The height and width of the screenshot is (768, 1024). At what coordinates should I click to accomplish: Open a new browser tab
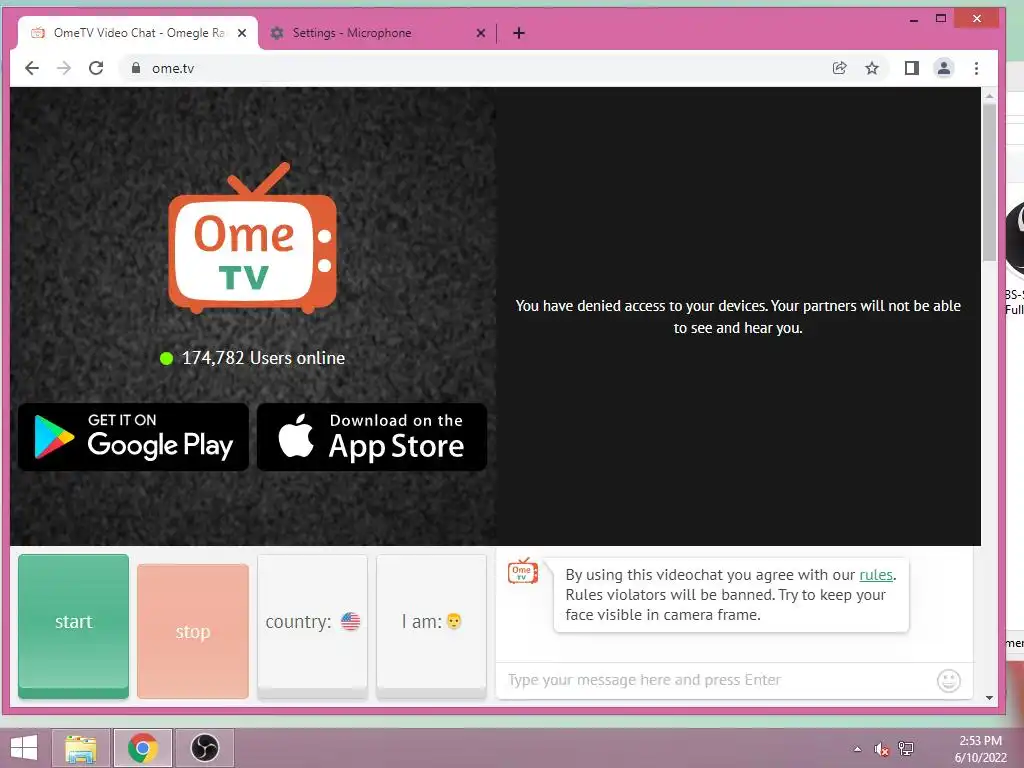[x=519, y=33]
